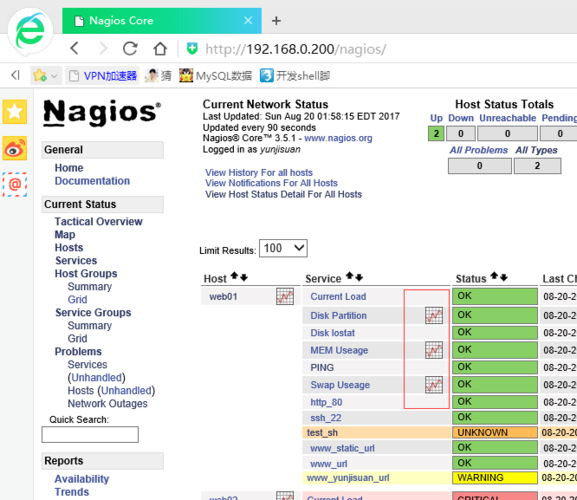Click View Notifications For All Hosts
This screenshot has width=577, height=500.
point(271,183)
